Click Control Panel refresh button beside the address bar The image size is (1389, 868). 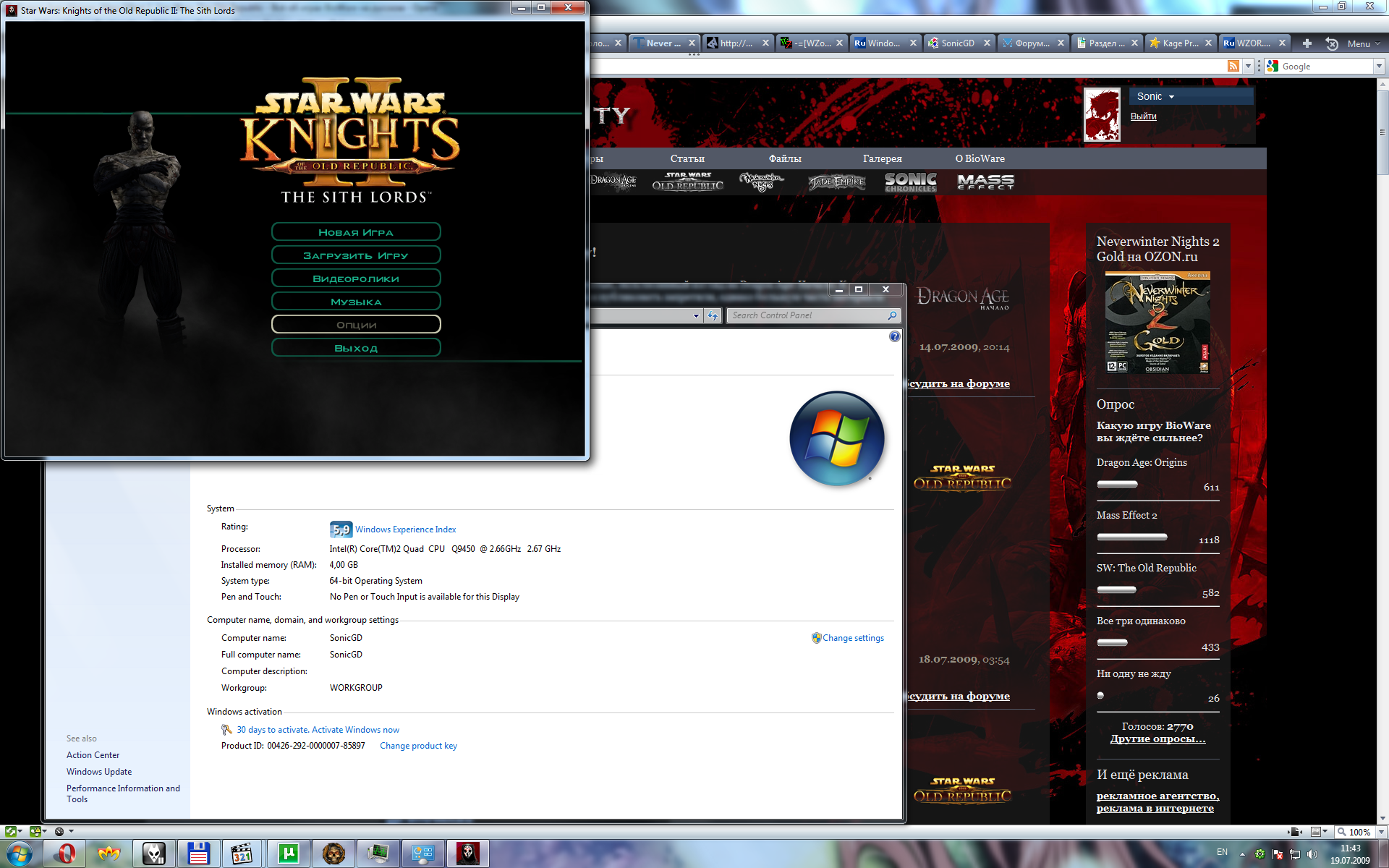coord(713,315)
